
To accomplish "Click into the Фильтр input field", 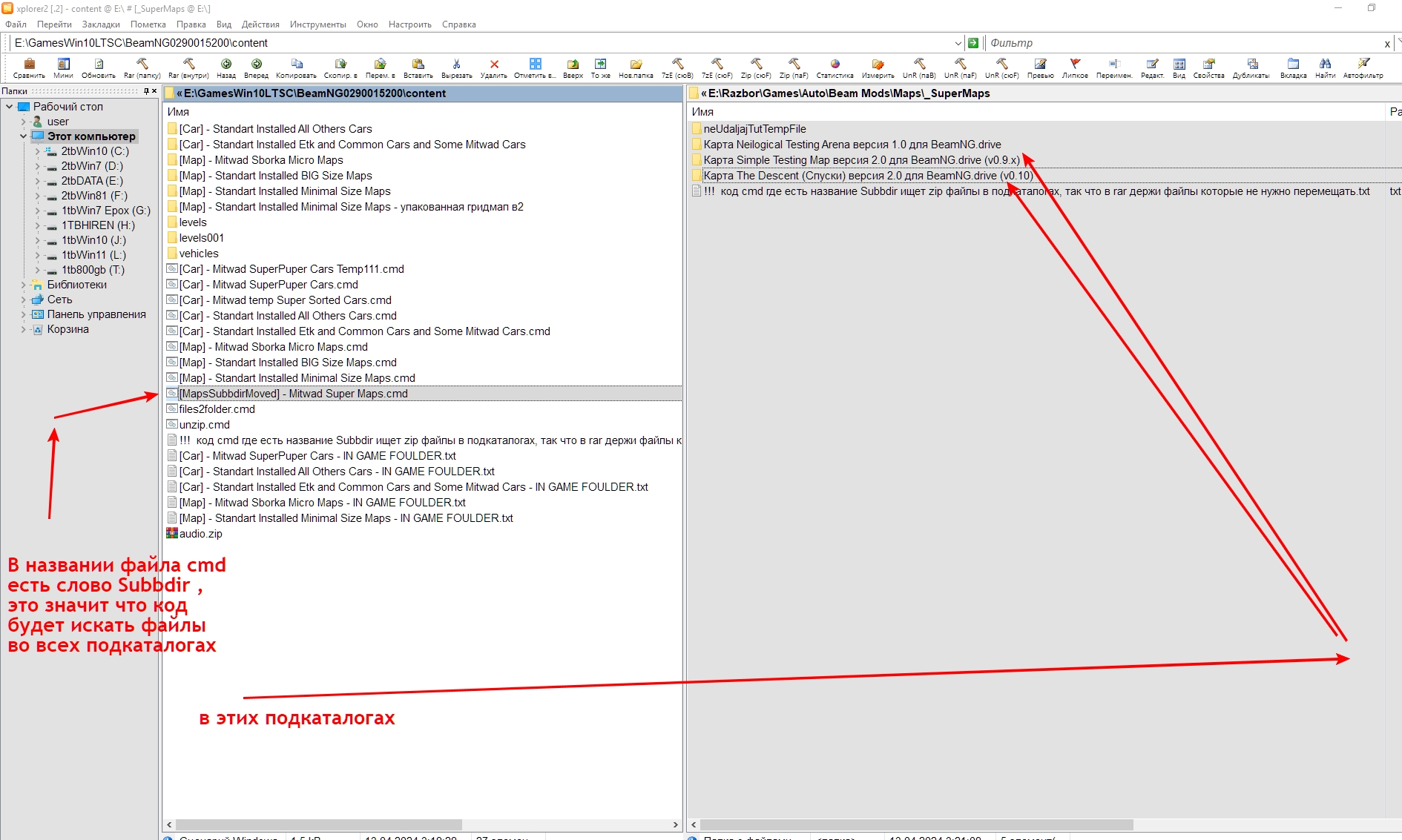I will click(x=1185, y=43).
